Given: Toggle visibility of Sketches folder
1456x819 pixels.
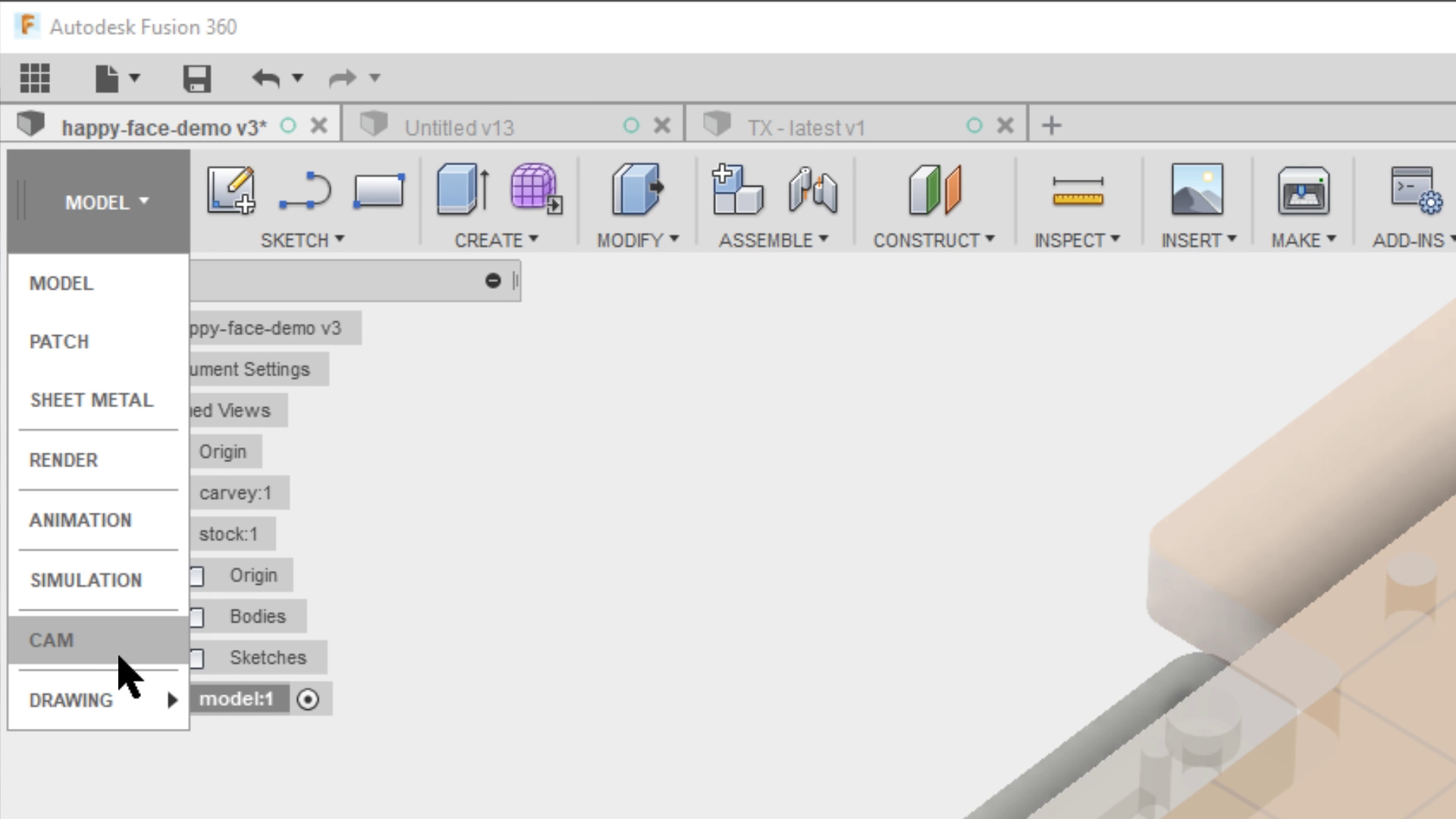Looking at the screenshot, I should tap(197, 657).
